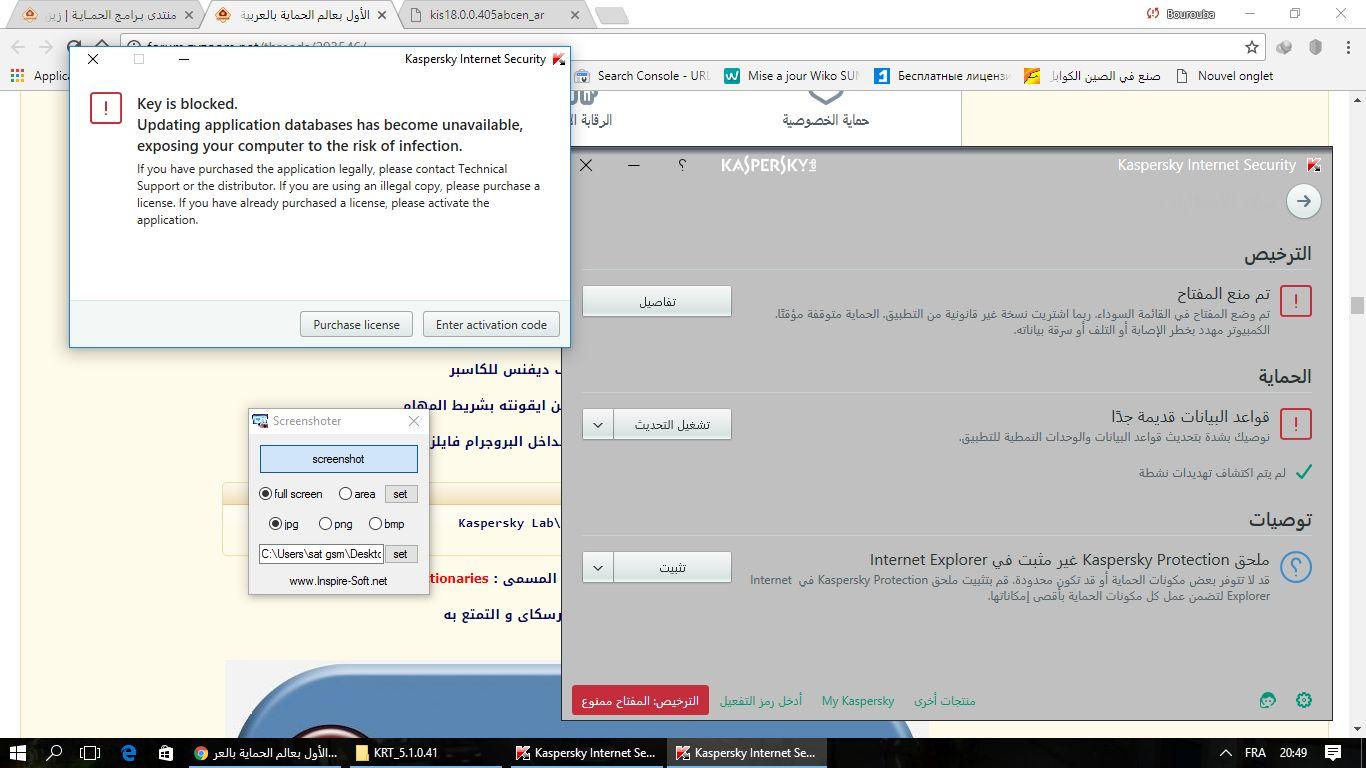Open Бесплатные лицензии bookmark
Viewport: 1366px width, 768px height.
pyautogui.click(x=941, y=76)
